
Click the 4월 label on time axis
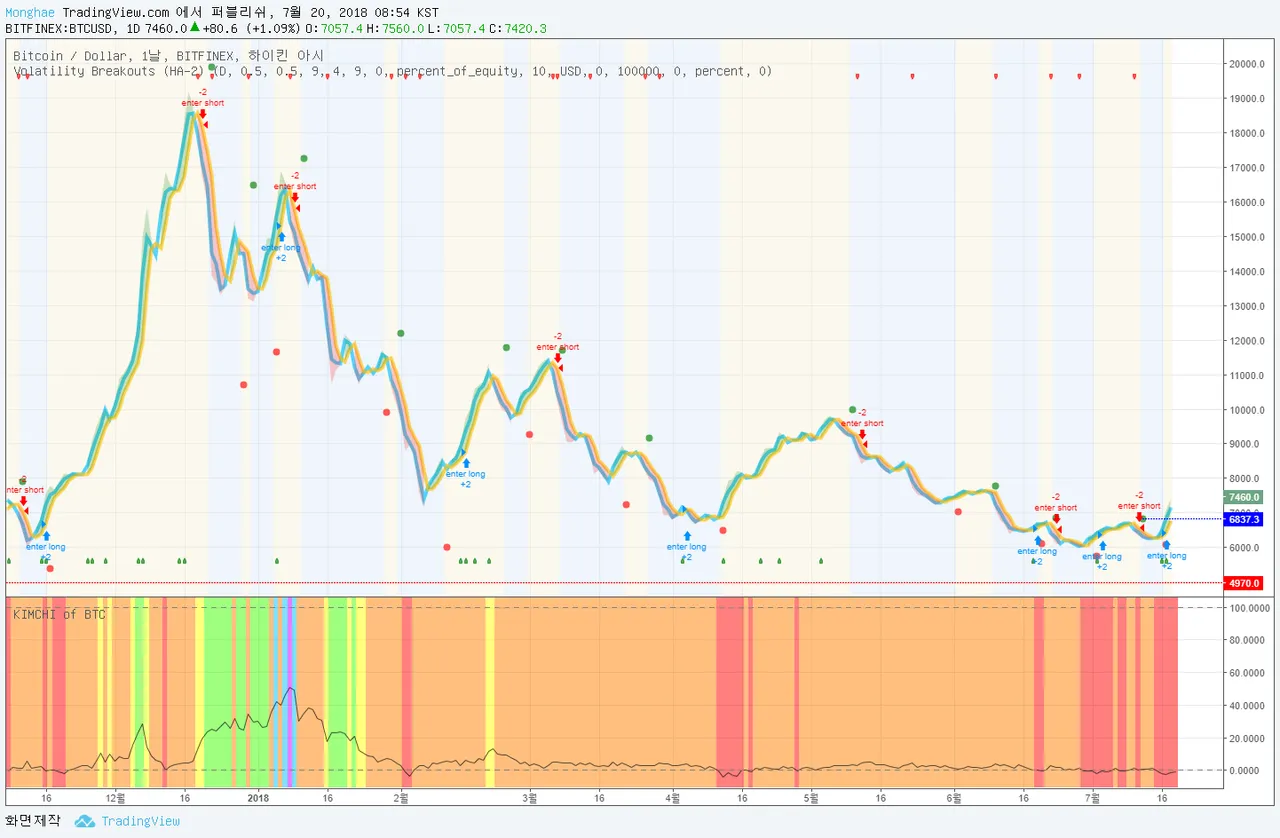[673, 798]
